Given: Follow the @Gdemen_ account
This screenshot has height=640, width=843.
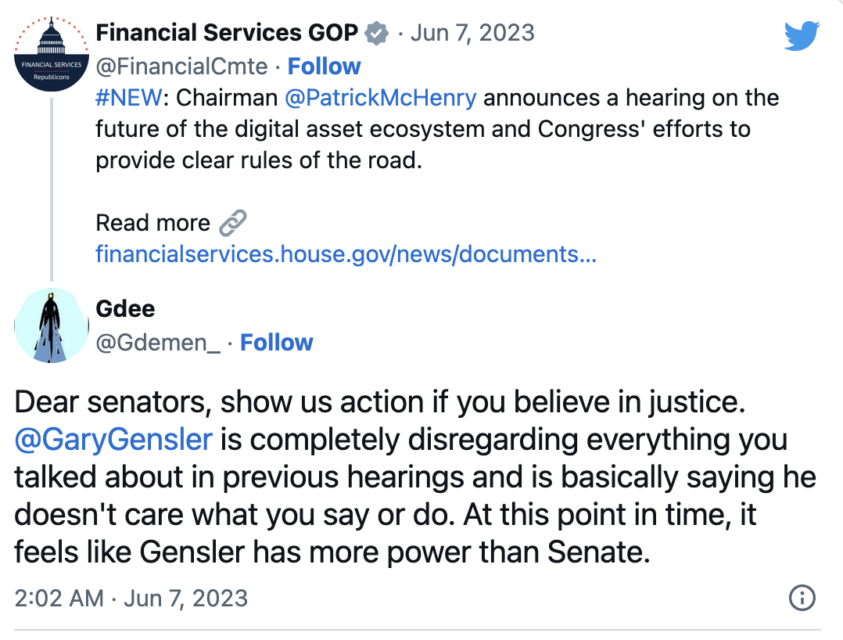Looking at the screenshot, I should coord(276,343).
